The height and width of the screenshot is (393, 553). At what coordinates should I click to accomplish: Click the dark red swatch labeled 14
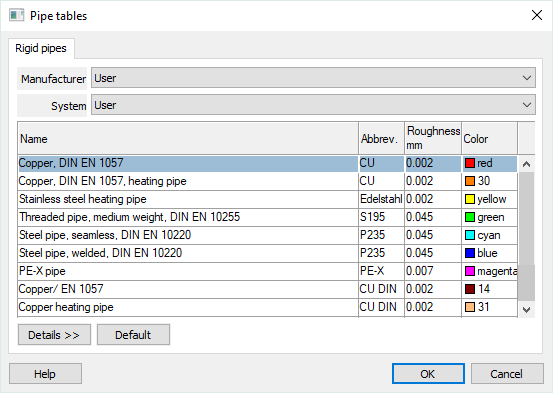tap(470, 289)
